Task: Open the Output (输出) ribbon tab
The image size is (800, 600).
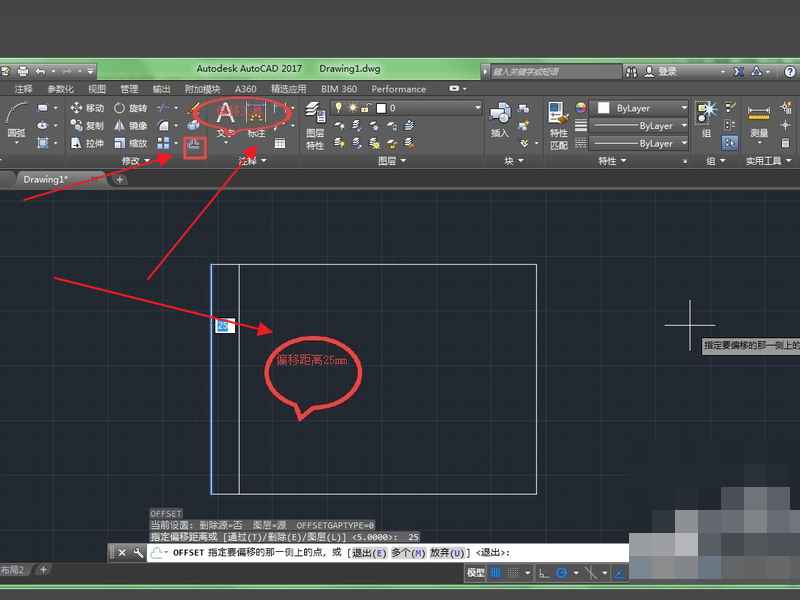Action: 161,89
